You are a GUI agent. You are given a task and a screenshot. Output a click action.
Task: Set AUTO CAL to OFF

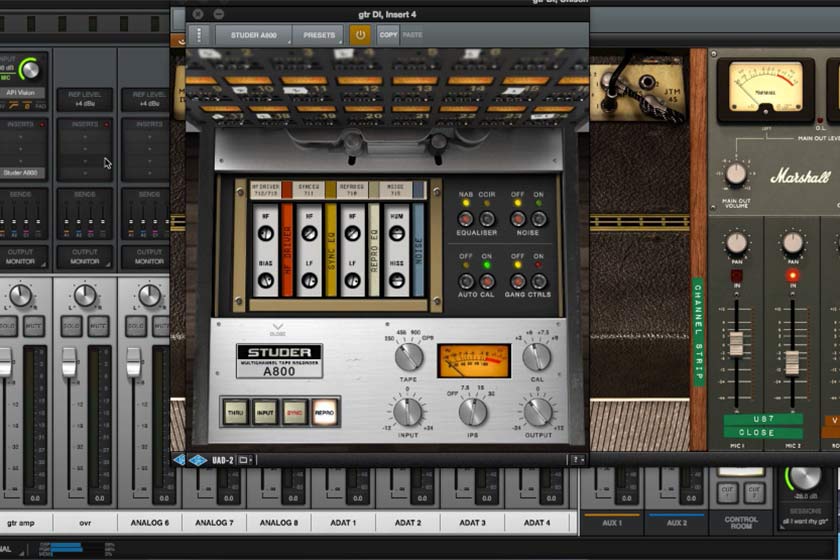(466, 281)
